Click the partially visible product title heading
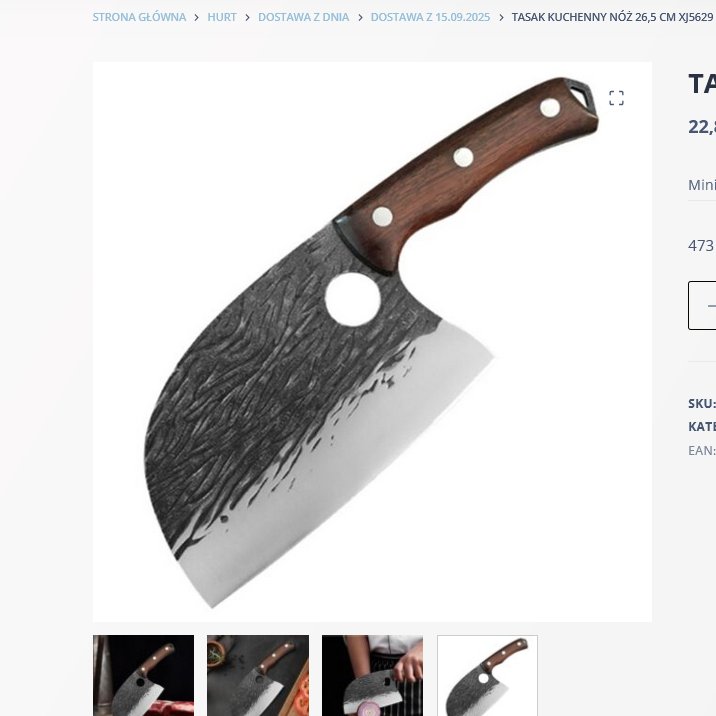 point(702,84)
